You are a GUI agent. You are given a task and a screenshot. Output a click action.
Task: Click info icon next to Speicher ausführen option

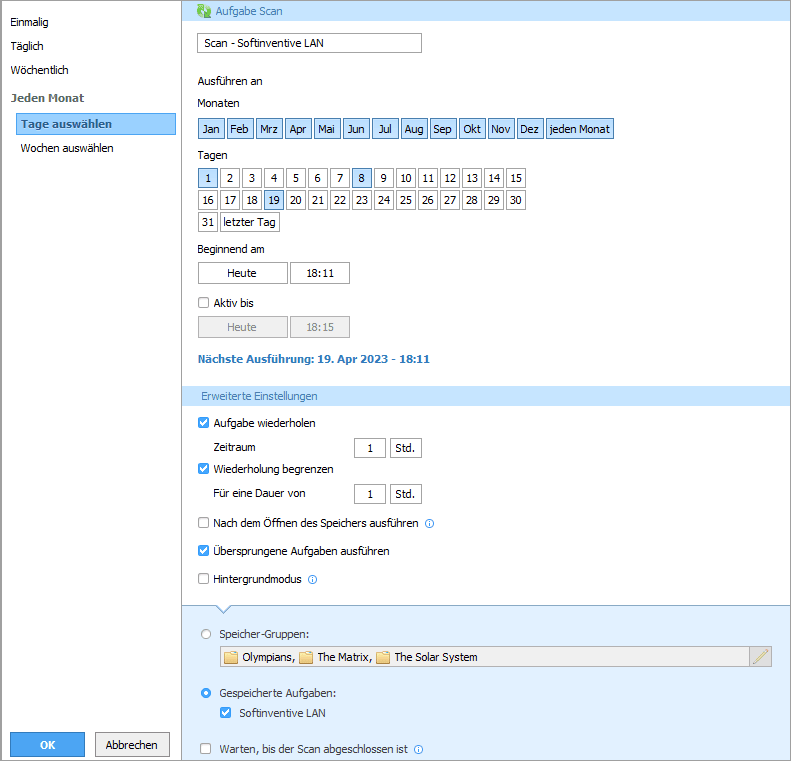pos(429,523)
